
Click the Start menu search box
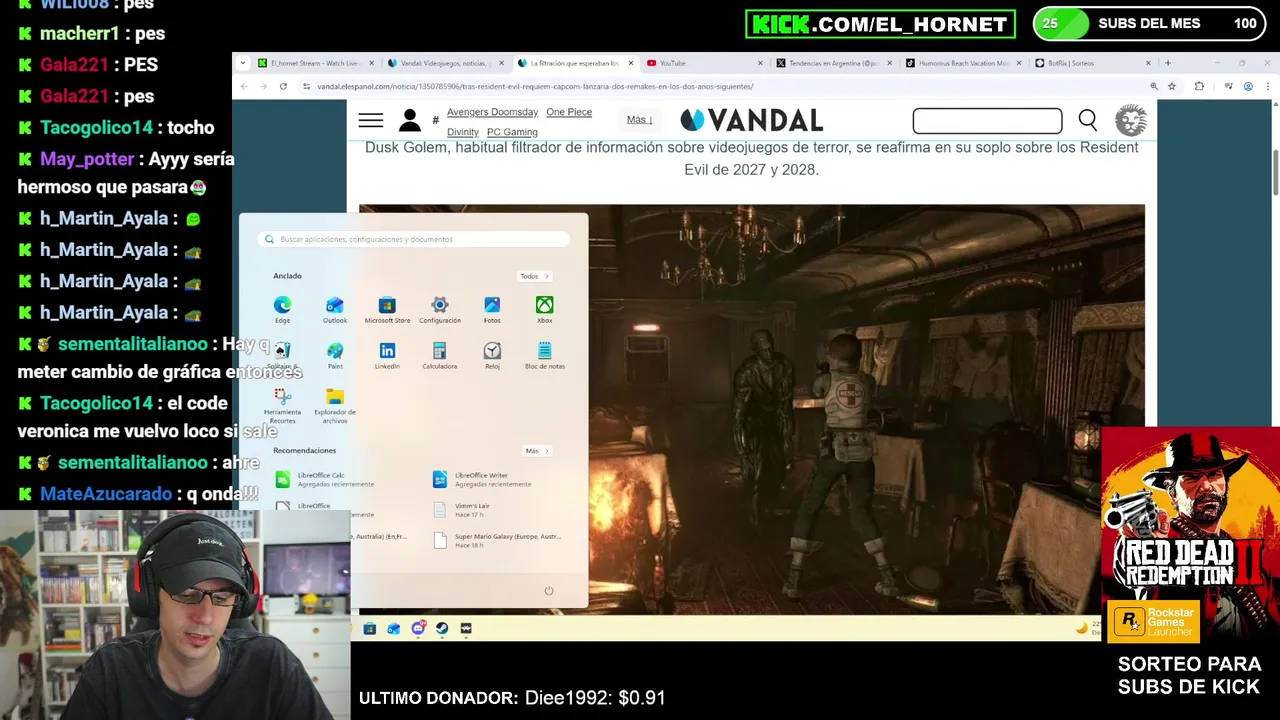click(x=414, y=240)
